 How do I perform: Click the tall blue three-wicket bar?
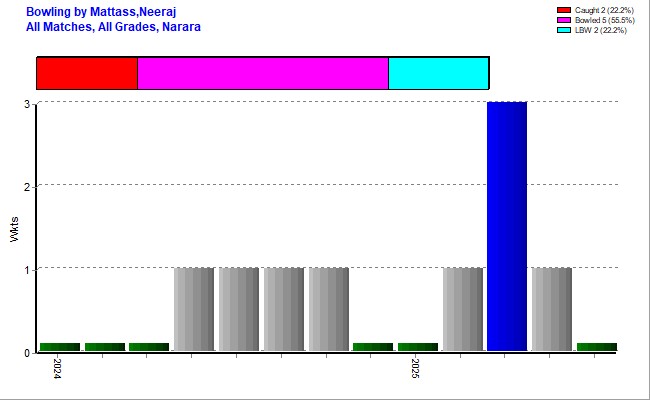507,226
